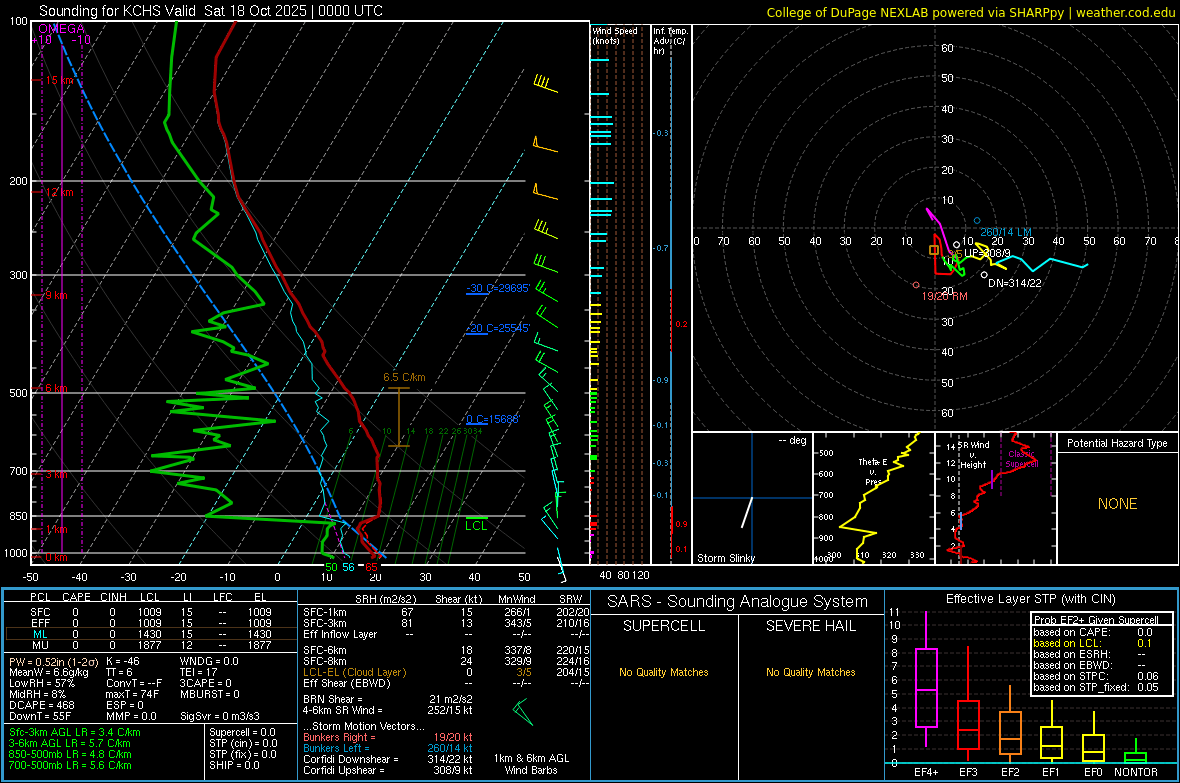Select the SFC parcel row
1180x783 pixels.
[x=151, y=612]
